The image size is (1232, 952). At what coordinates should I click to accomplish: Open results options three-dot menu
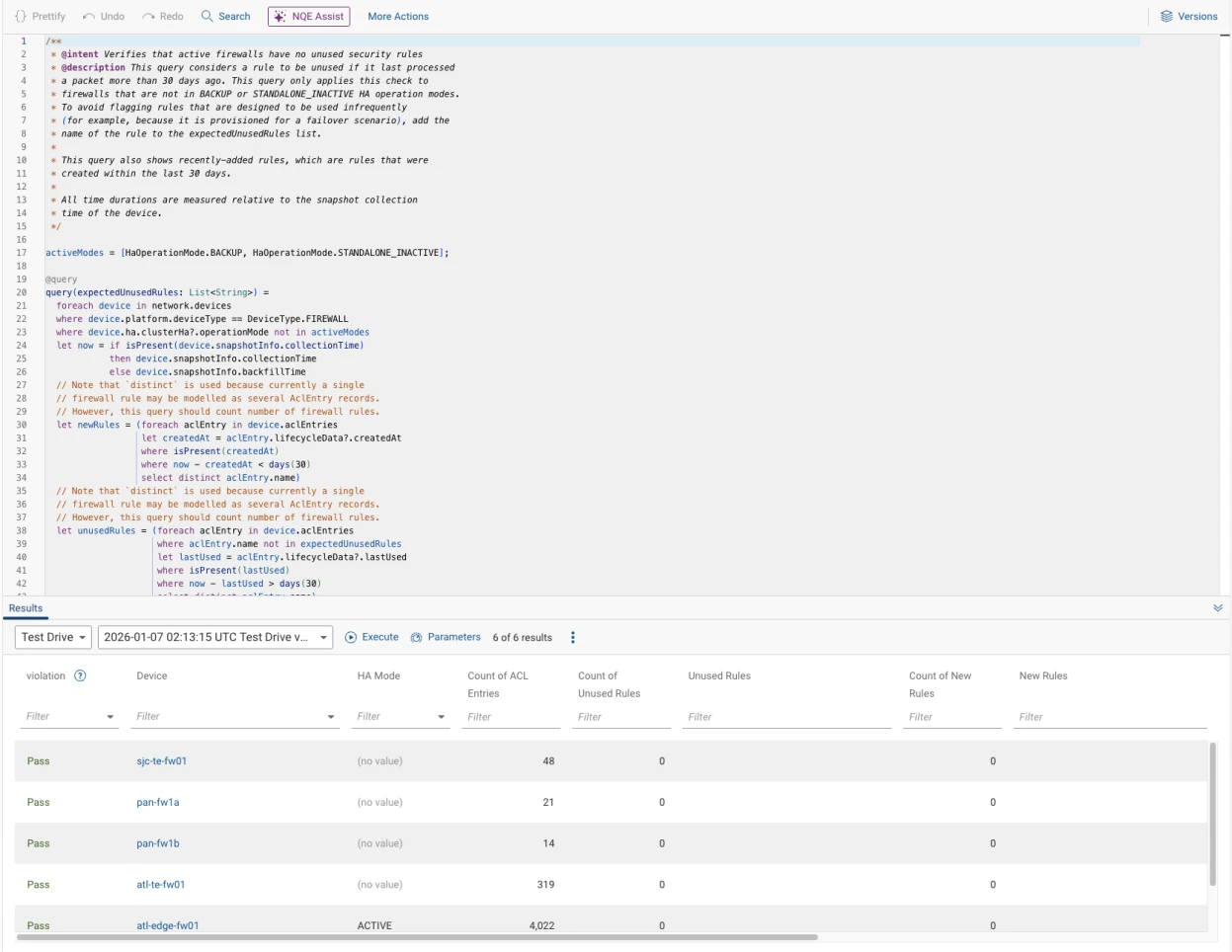573,638
